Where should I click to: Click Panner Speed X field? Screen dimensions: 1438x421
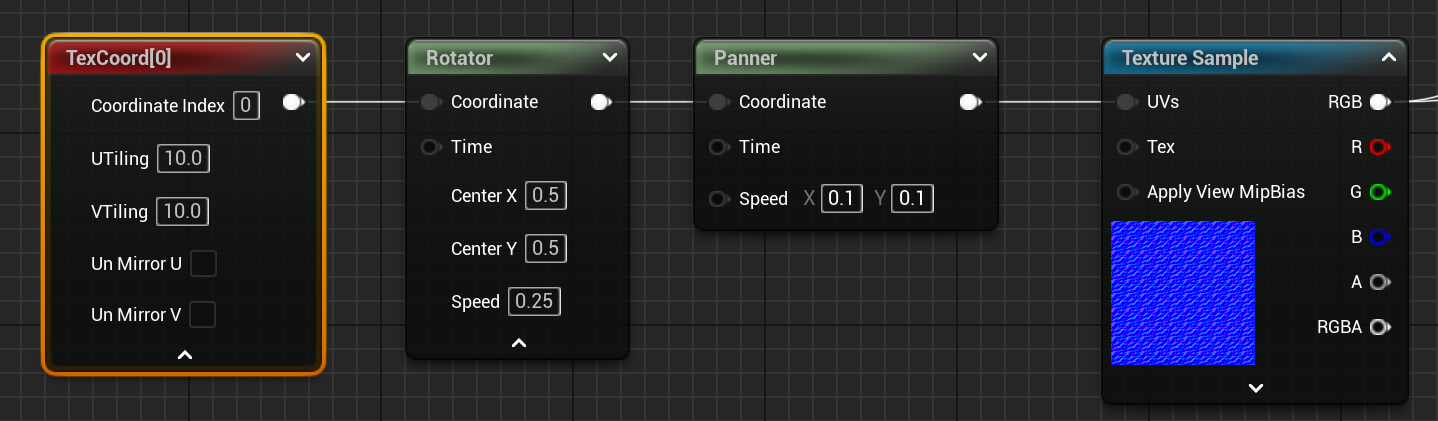click(x=842, y=199)
